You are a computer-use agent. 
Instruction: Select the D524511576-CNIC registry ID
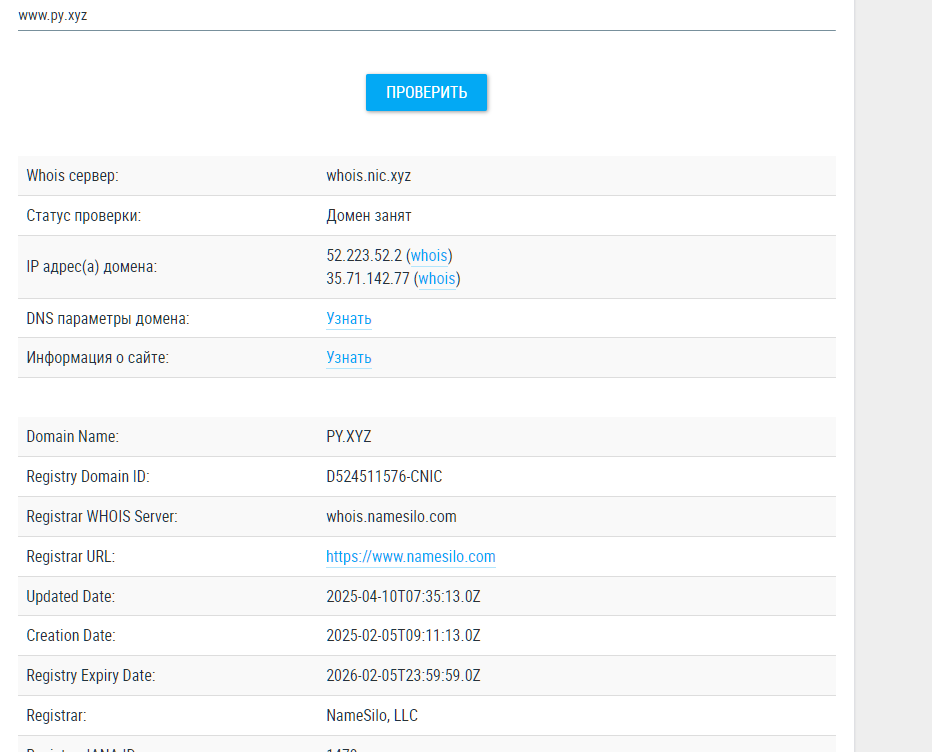click(384, 477)
